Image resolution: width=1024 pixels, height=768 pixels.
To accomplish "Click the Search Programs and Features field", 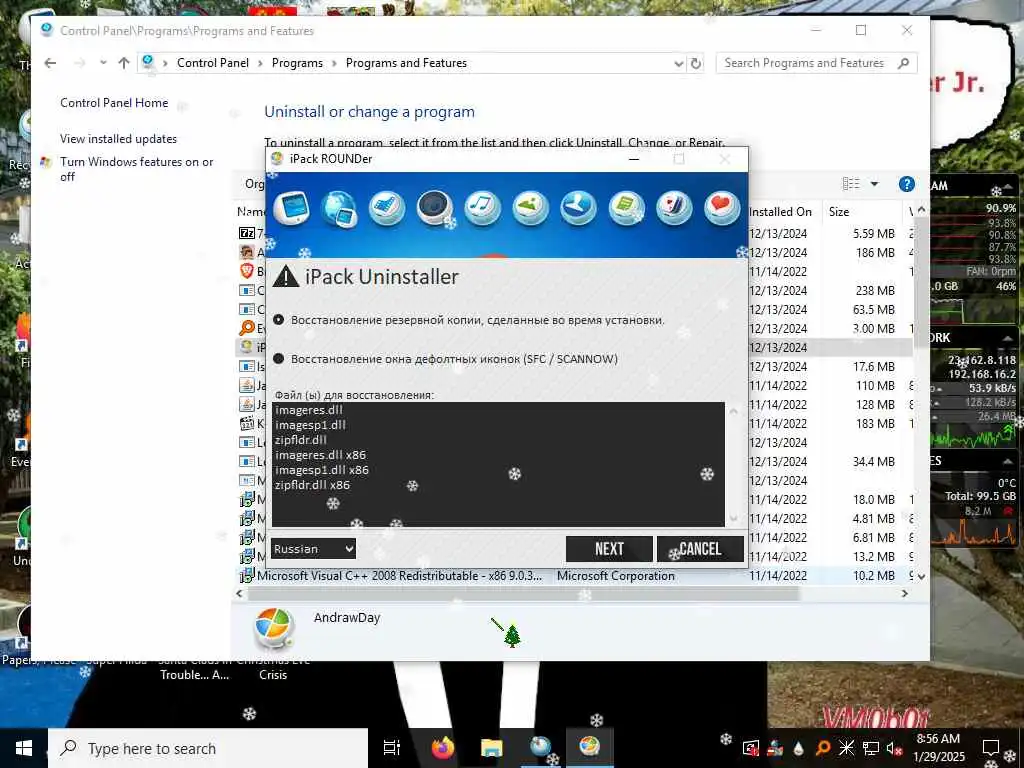I will click(x=816, y=63).
